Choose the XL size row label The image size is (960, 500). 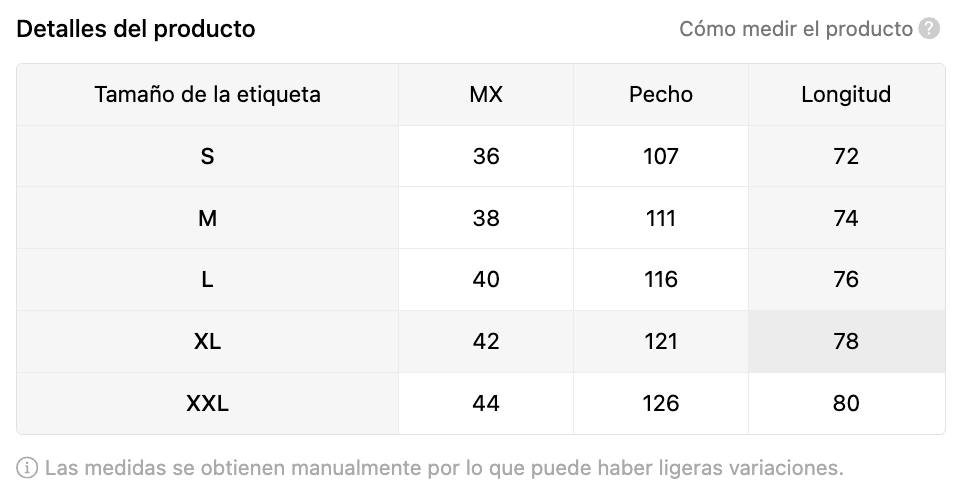point(208,341)
